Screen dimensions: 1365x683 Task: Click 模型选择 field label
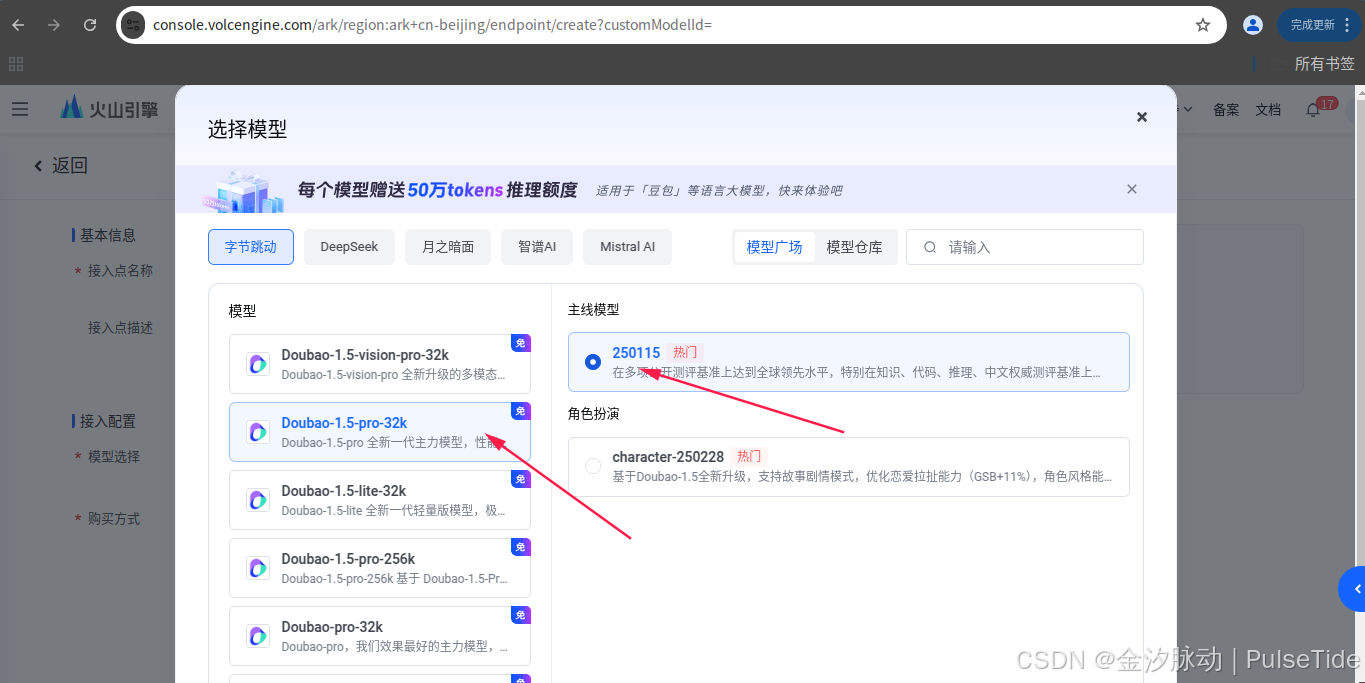114,457
